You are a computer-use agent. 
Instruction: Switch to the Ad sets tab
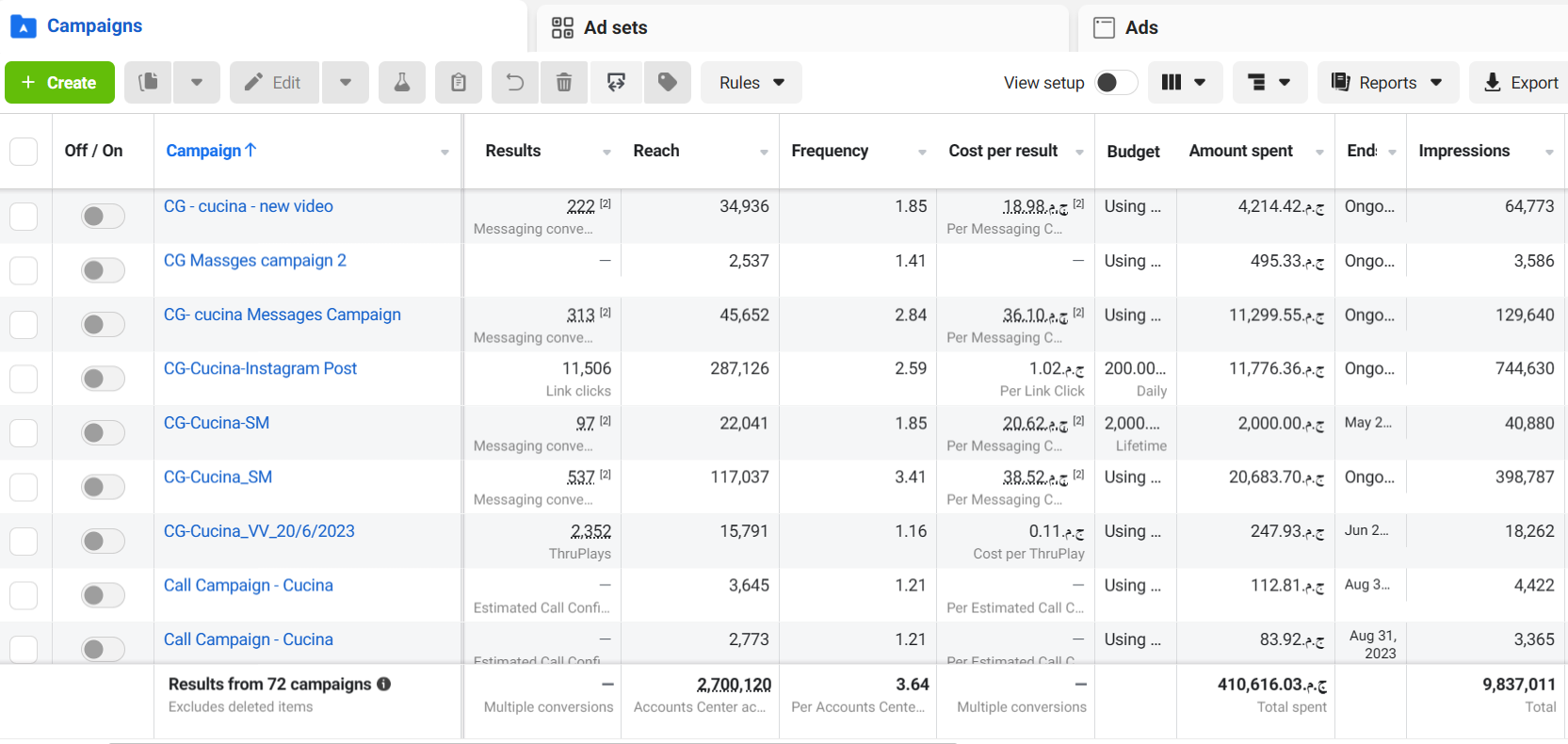[802, 27]
